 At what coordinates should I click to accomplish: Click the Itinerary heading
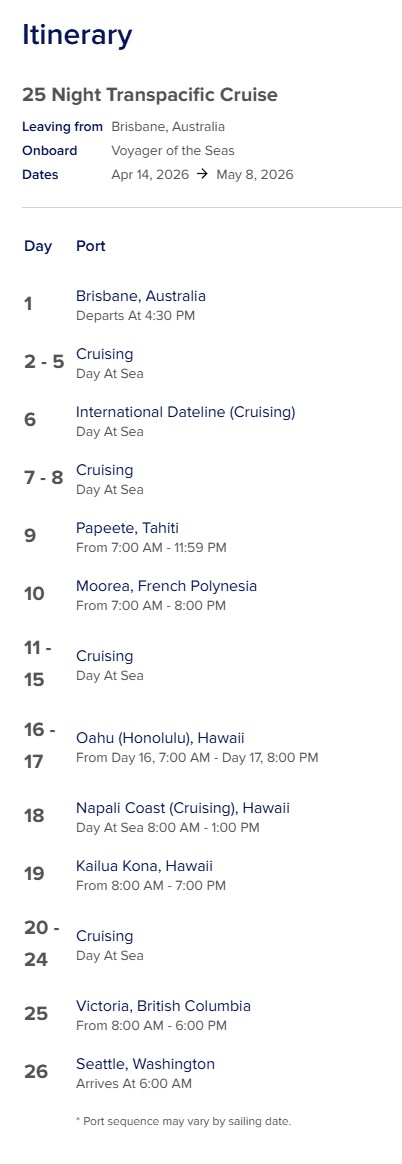coord(77,34)
